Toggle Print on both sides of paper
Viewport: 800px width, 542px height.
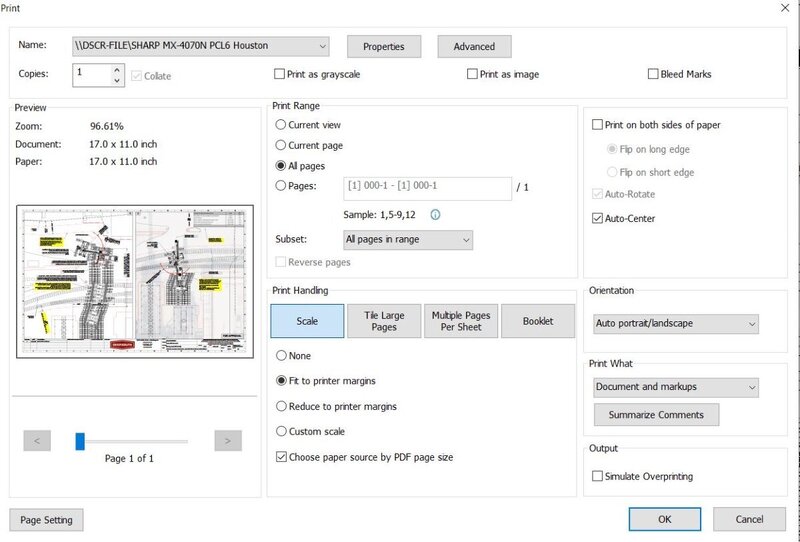598,125
